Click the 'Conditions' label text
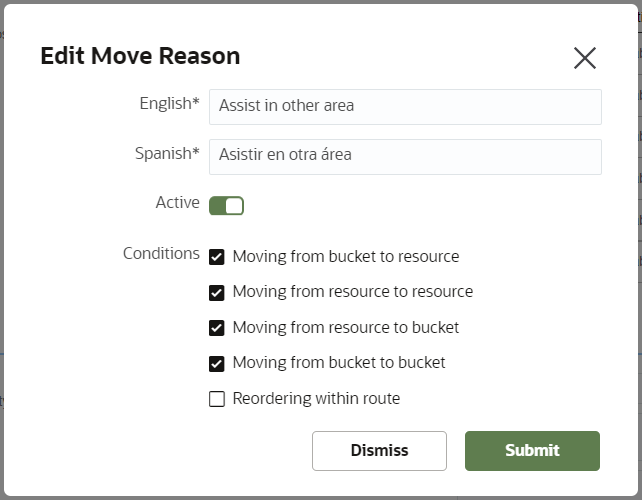Image resolution: width=642 pixels, height=500 pixels. tap(161, 254)
